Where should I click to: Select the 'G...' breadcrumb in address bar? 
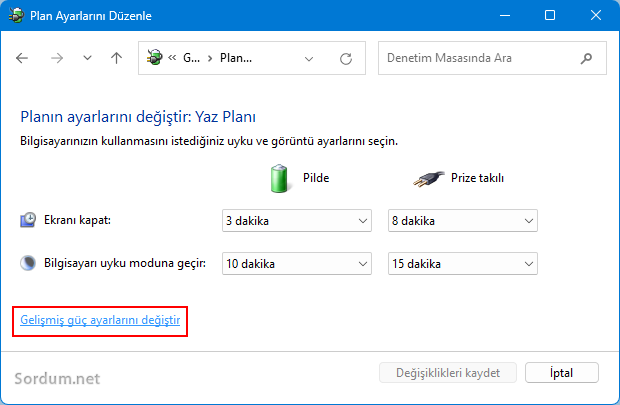pyautogui.click(x=191, y=58)
